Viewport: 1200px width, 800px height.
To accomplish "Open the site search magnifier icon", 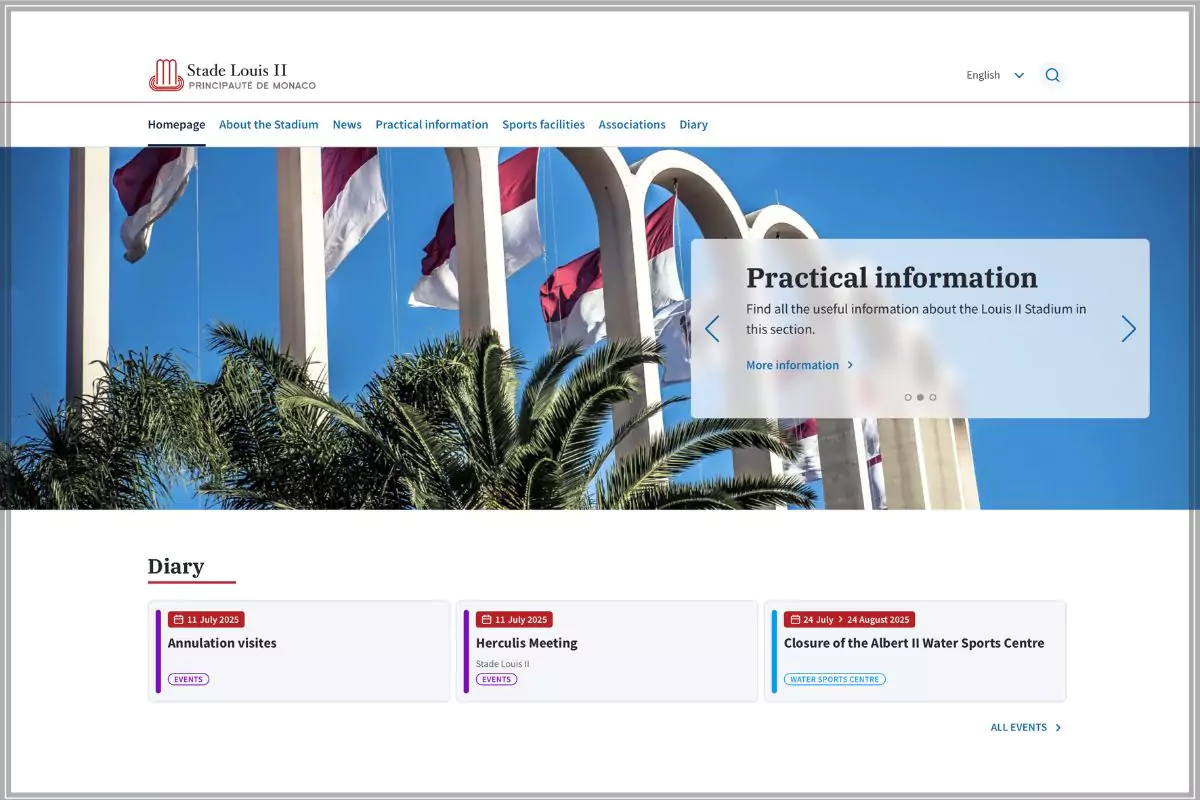I will 1052,75.
